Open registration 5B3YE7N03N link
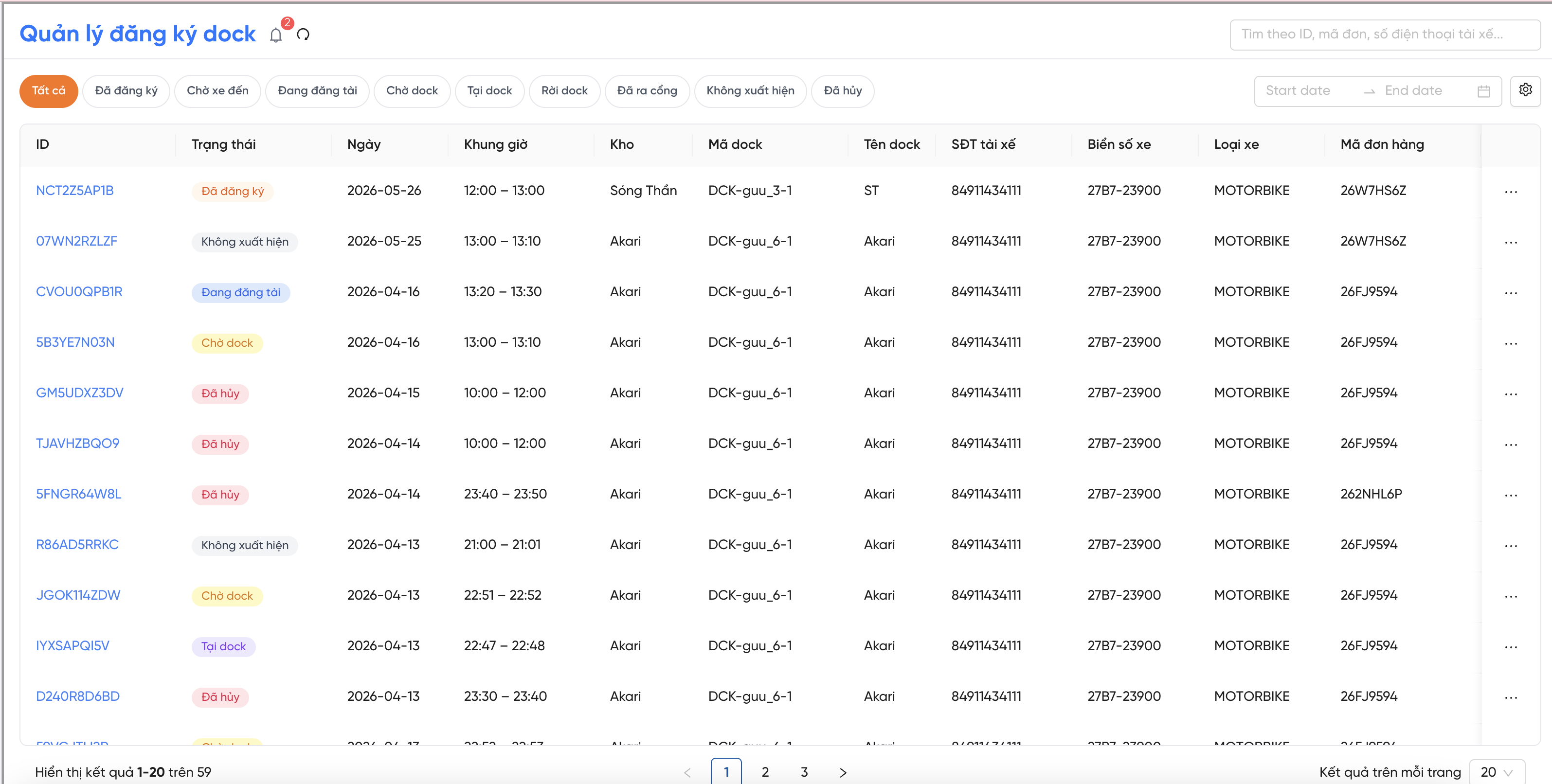1552x784 pixels. [x=75, y=342]
